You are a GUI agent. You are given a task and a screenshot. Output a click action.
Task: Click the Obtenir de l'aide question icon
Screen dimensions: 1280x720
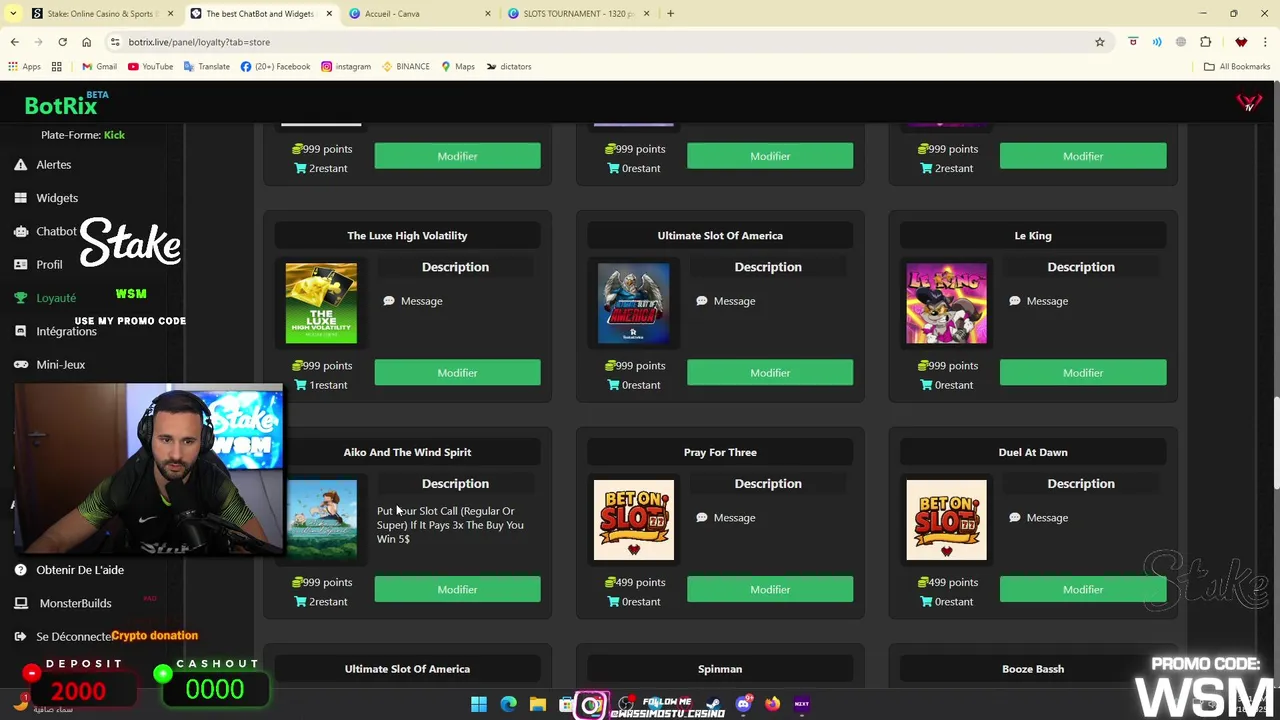click(20, 570)
